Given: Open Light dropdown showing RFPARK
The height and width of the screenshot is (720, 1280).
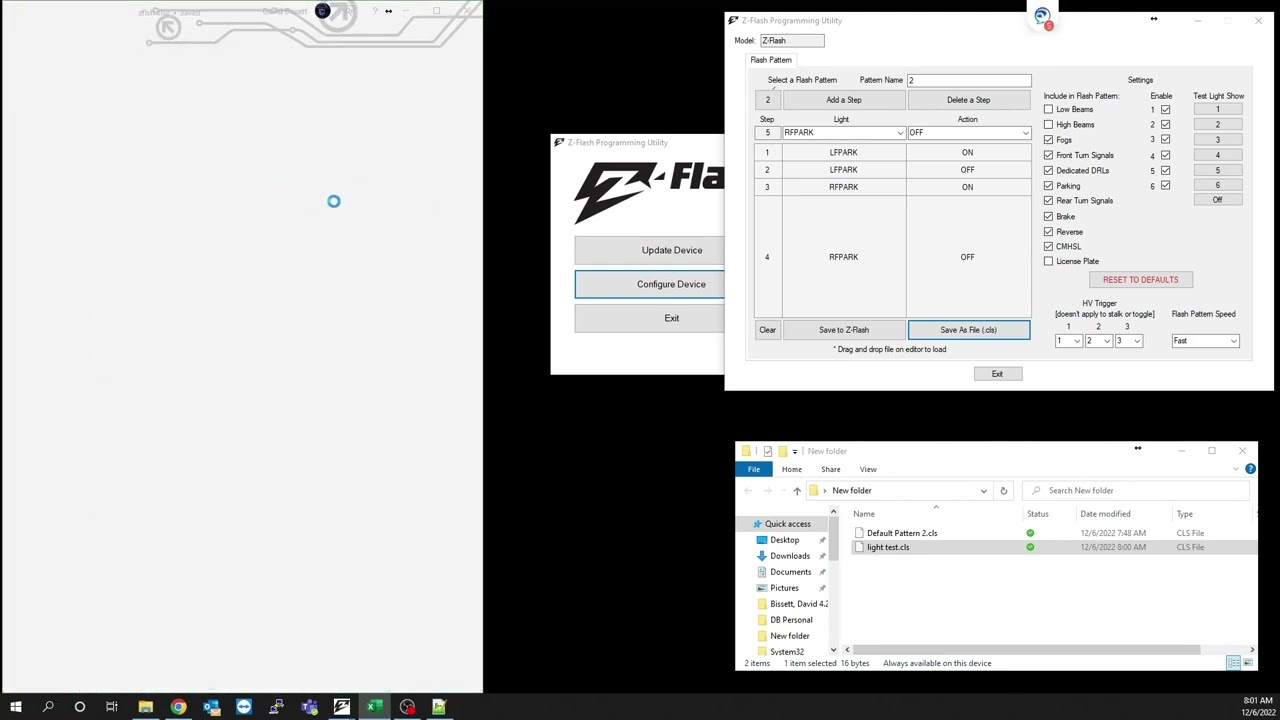Looking at the screenshot, I should tap(843, 133).
